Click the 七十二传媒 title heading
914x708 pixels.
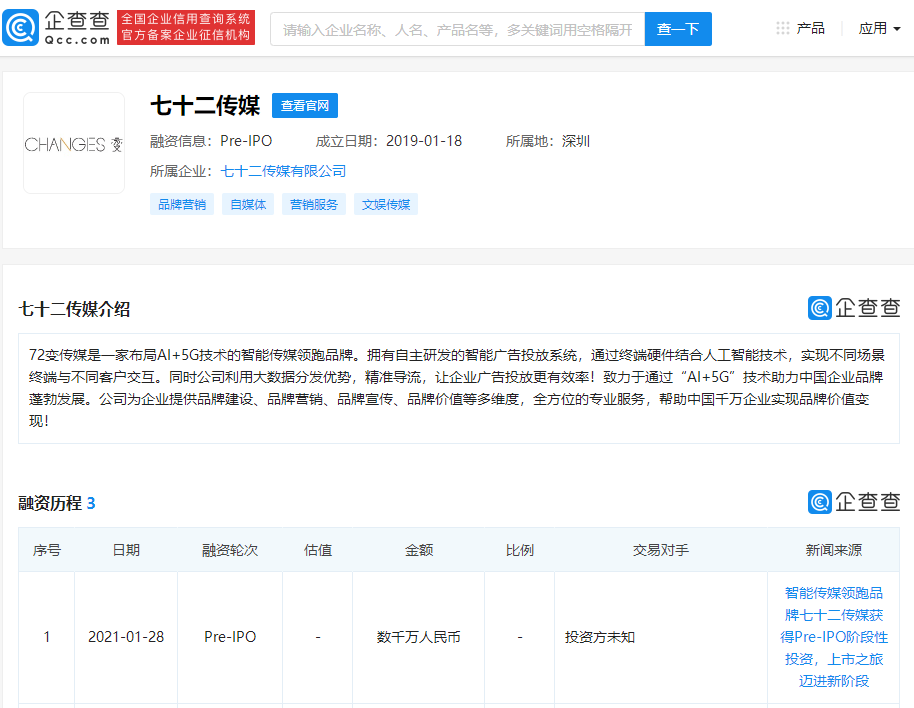[205, 105]
